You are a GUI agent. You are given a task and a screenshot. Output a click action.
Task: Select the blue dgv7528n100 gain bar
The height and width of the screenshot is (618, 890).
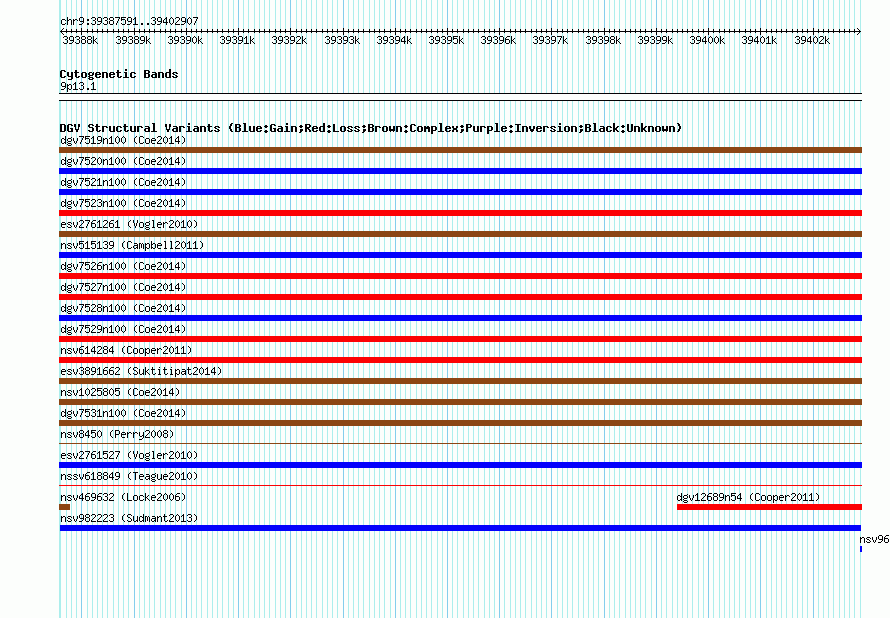coord(460,318)
